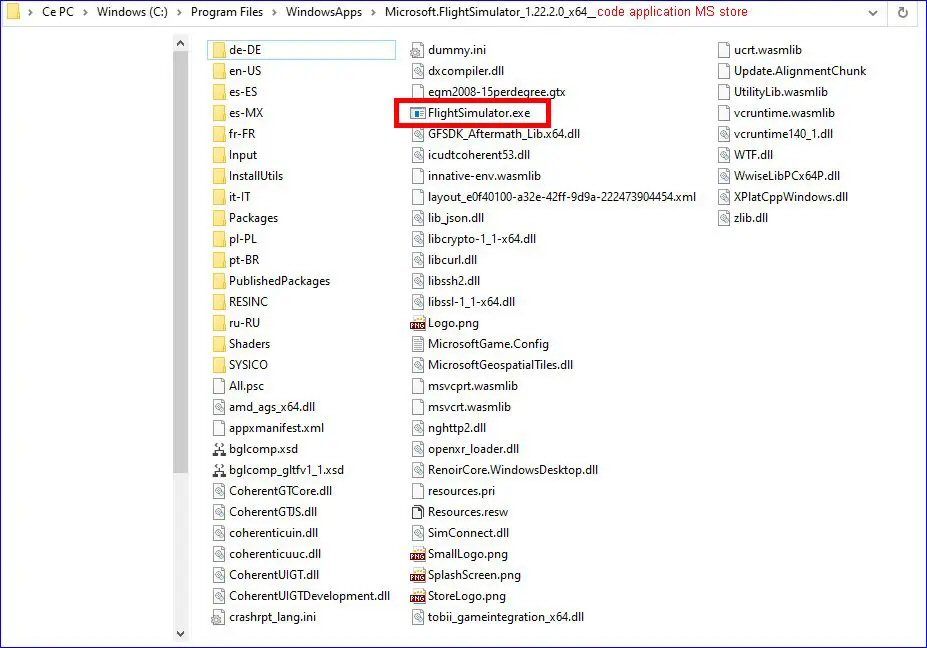Select the Packages folder icon
Image resolution: width=927 pixels, height=648 pixels.
[219, 218]
